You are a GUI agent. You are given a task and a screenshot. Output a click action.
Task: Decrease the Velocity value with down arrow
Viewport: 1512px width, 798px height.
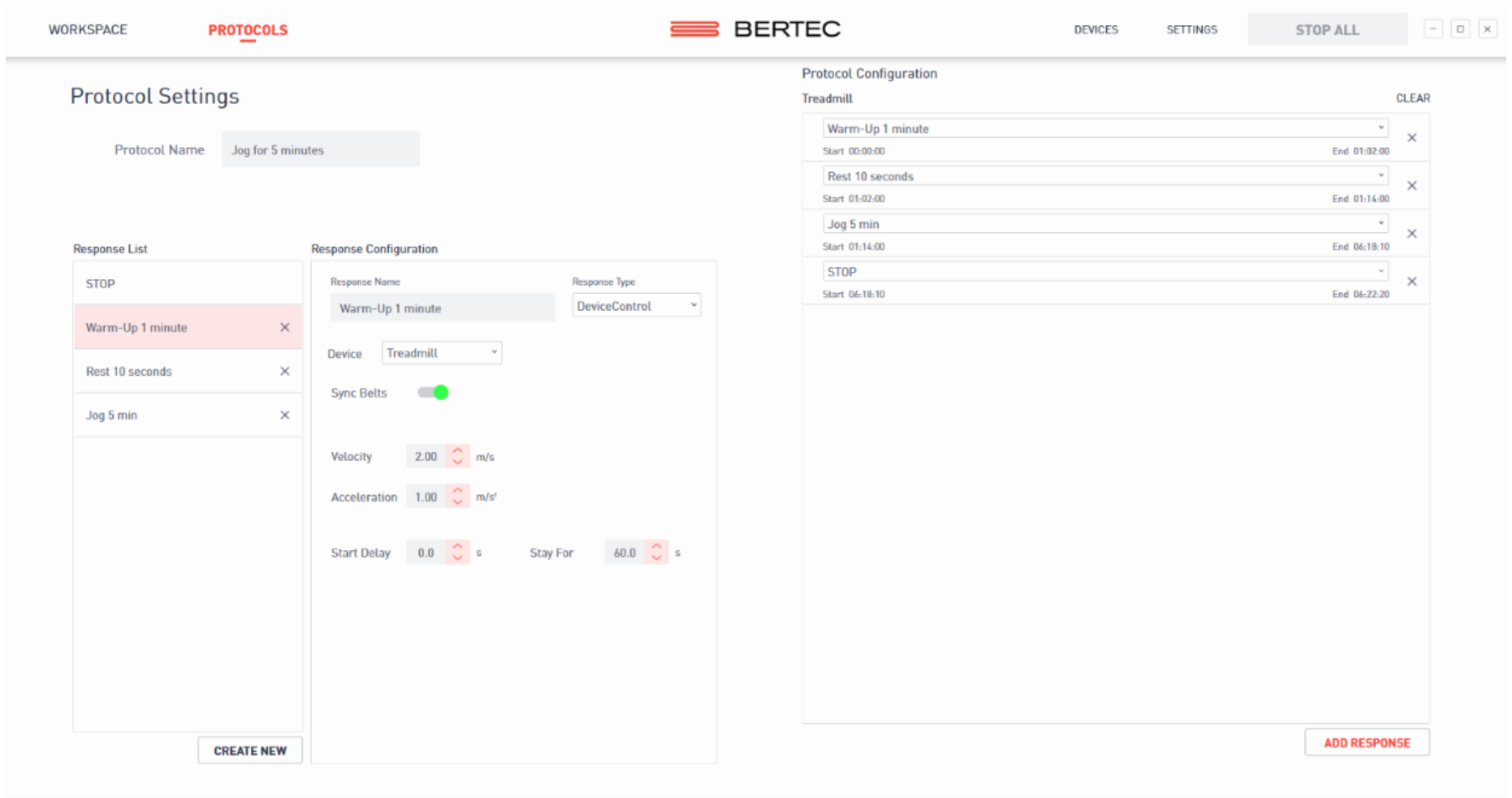pos(458,461)
